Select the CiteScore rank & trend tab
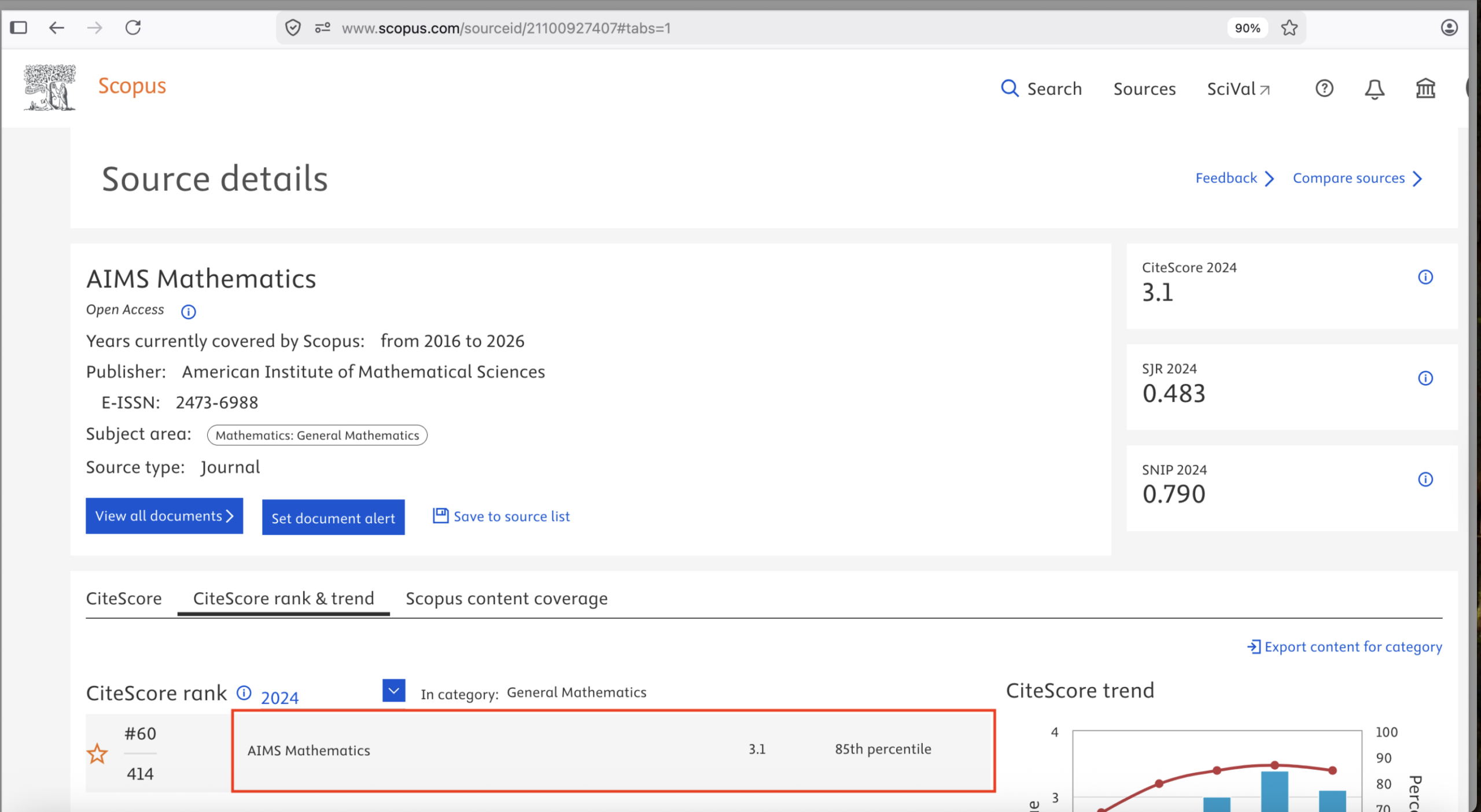The width and height of the screenshot is (1481, 812). pos(283,599)
